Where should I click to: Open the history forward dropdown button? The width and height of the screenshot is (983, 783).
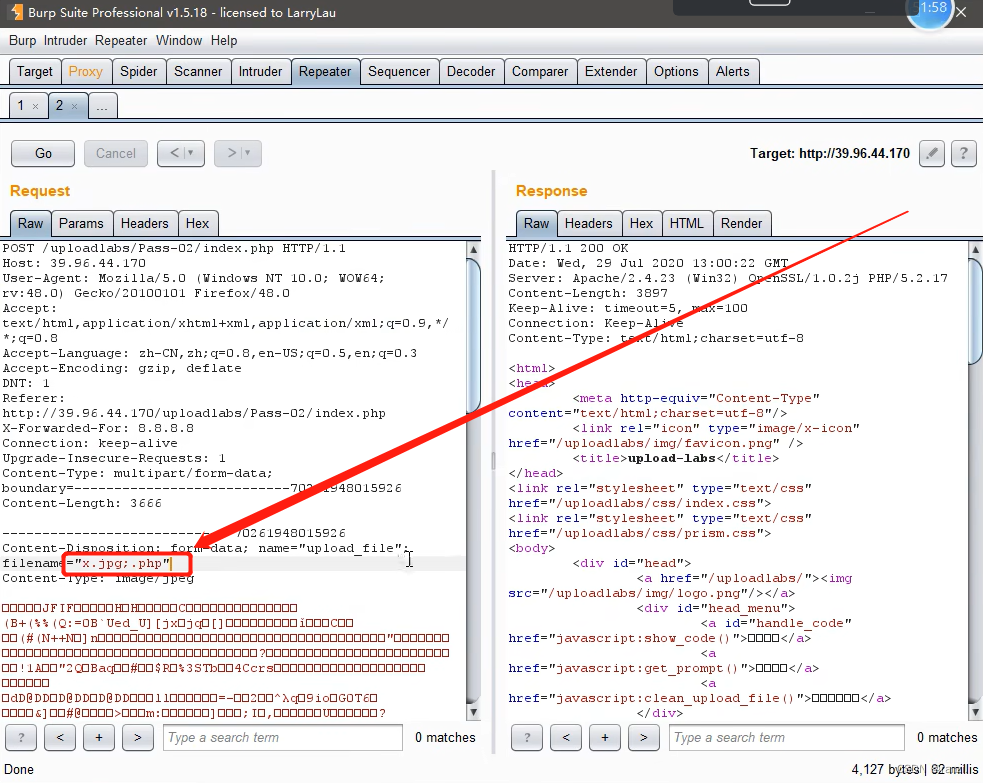coord(238,153)
